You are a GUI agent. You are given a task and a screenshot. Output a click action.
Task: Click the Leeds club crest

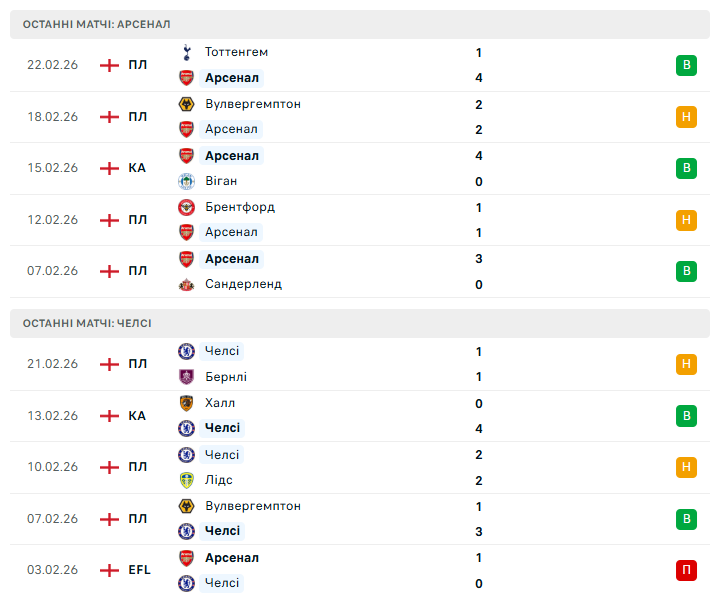pos(186,480)
